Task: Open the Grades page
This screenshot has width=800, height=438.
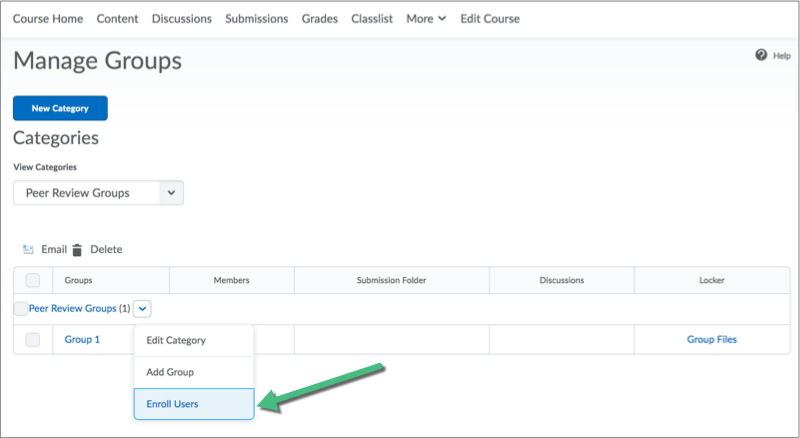Action: (x=320, y=19)
